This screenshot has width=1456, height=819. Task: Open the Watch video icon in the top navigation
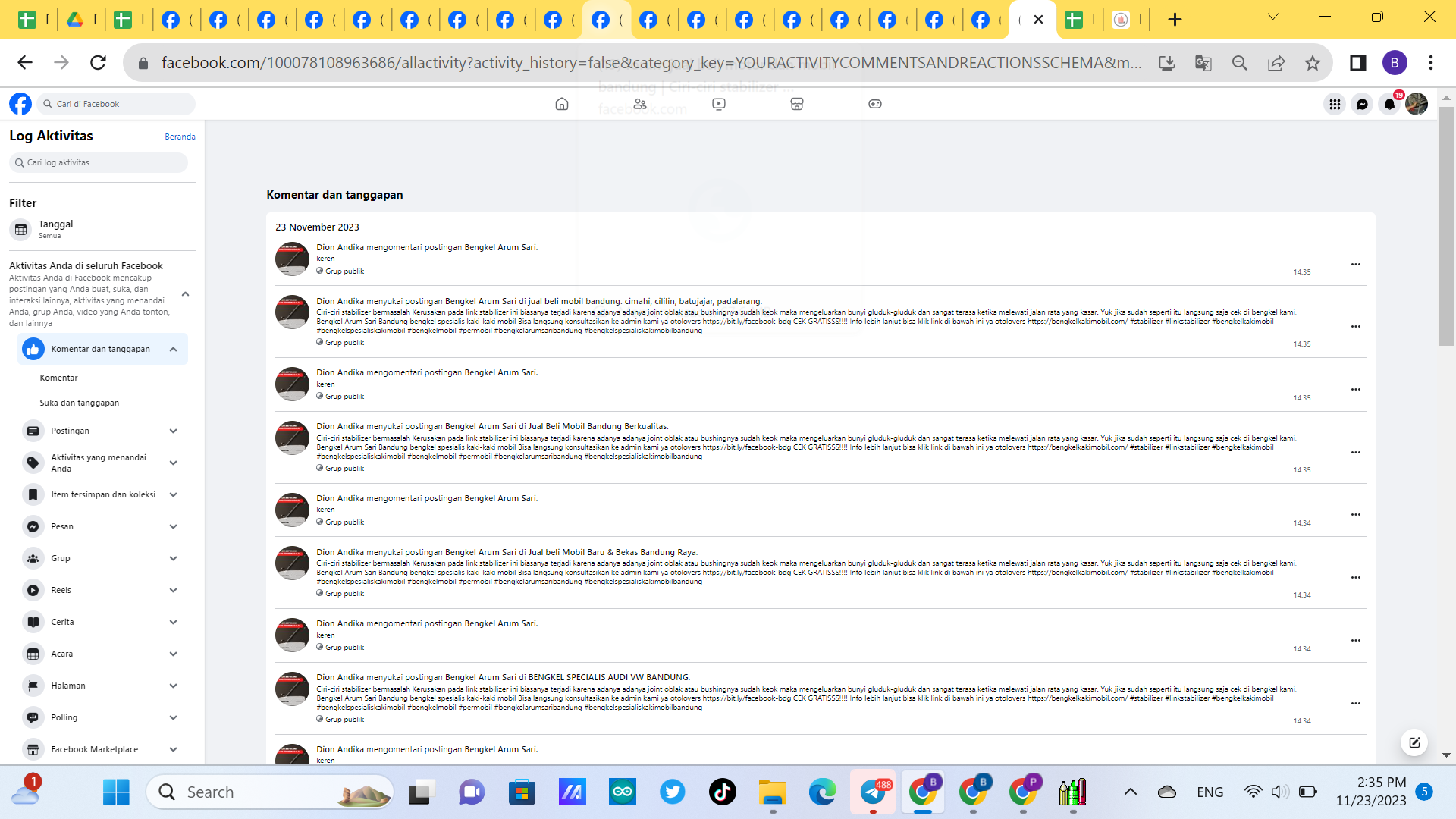tap(719, 104)
